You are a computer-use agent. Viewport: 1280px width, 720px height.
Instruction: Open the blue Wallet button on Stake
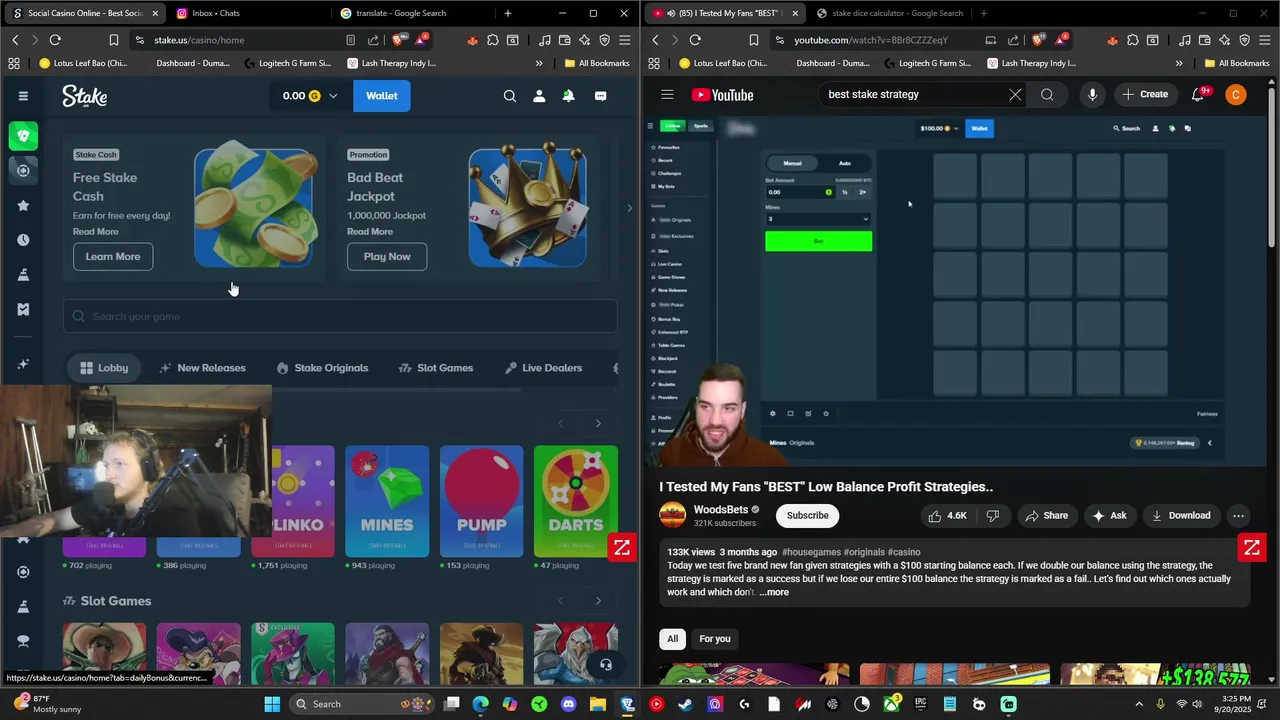pos(381,96)
